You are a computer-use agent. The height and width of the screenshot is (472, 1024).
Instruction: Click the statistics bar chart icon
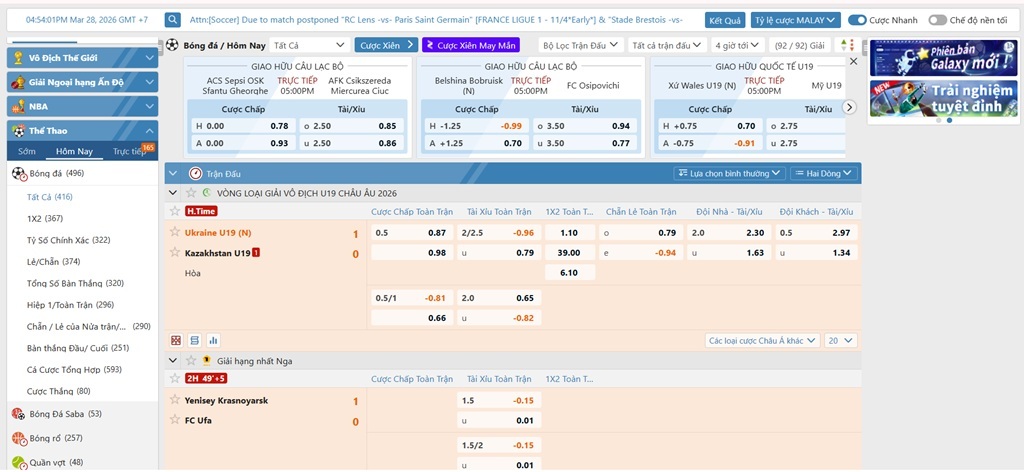[213, 341]
